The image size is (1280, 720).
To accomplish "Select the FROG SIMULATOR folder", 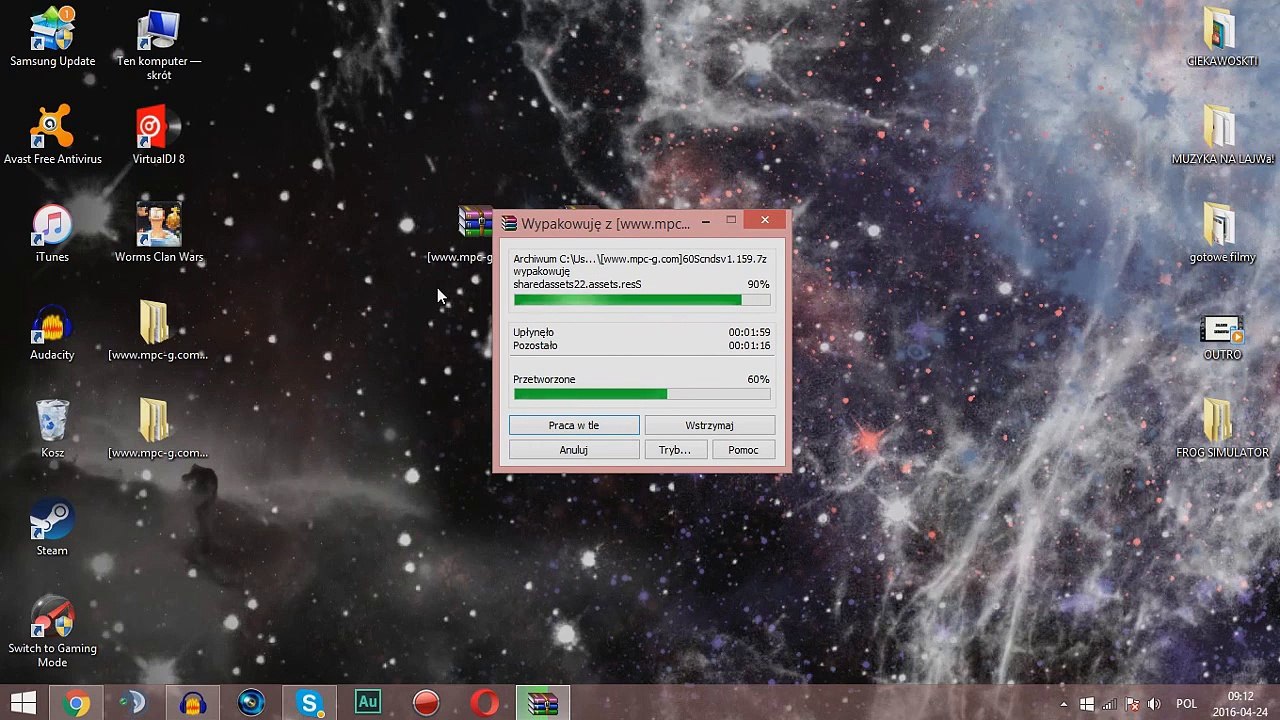I will 1221,430.
